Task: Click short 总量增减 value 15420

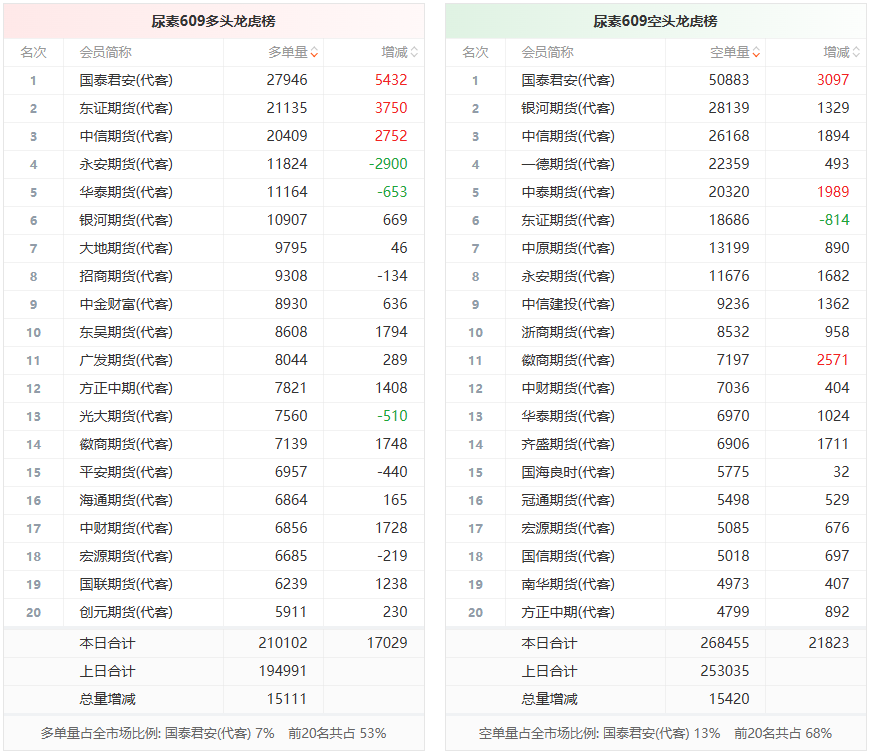Action: point(729,699)
